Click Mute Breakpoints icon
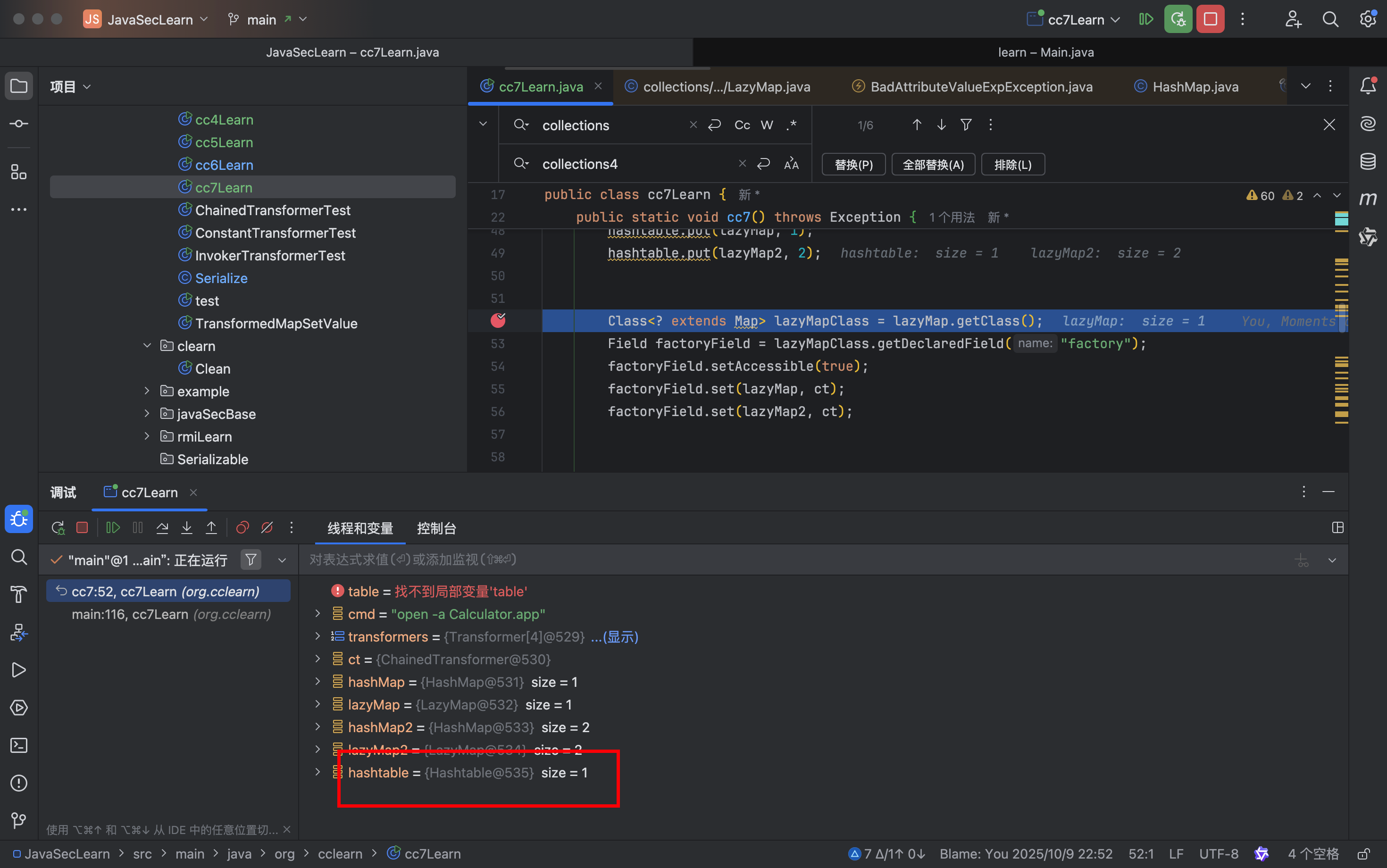This screenshot has width=1387, height=868. pyautogui.click(x=267, y=527)
